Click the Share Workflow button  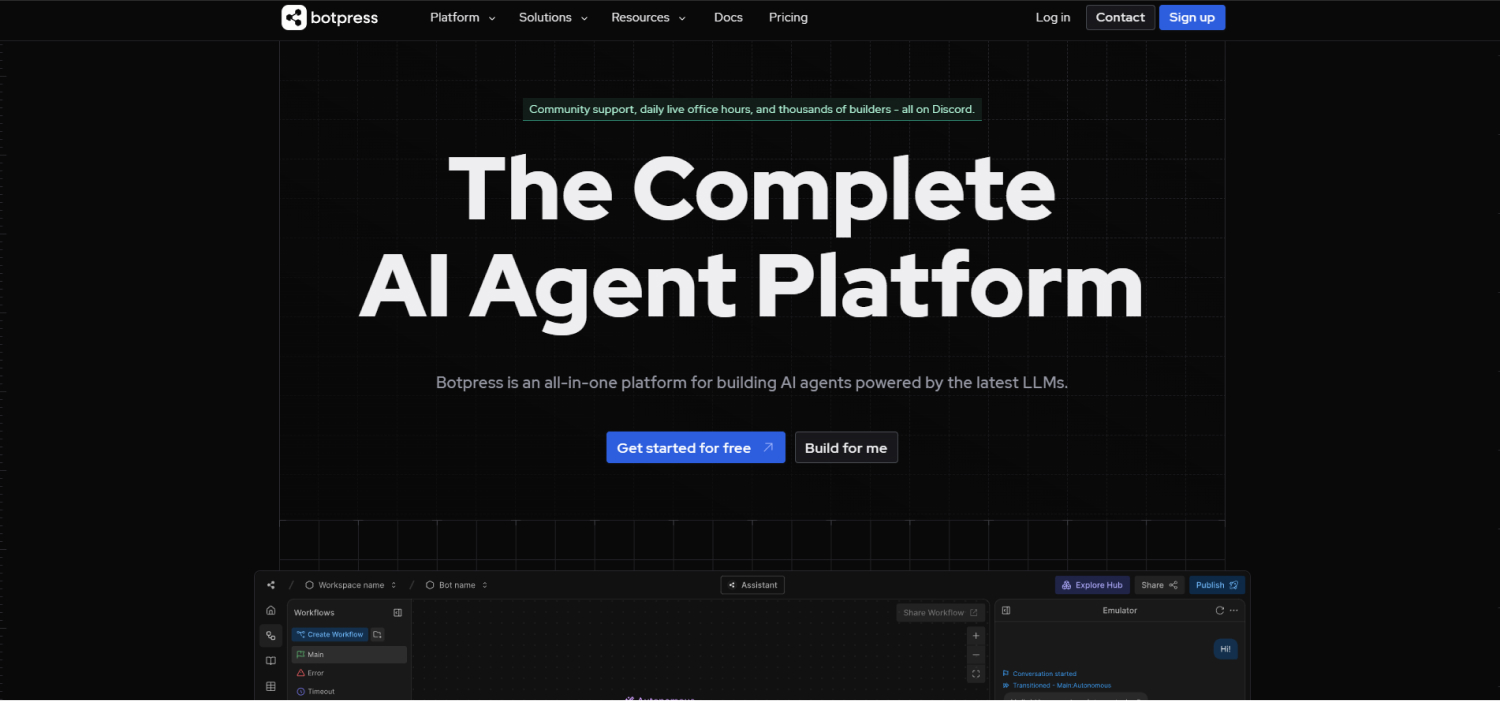click(x=941, y=613)
